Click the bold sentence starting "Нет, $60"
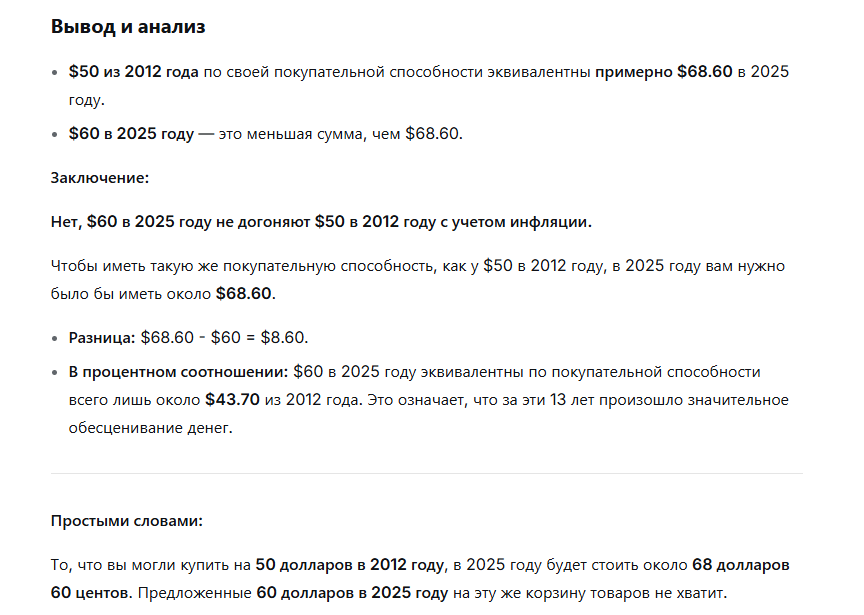The image size is (864, 615). click(x=321, y=222)
